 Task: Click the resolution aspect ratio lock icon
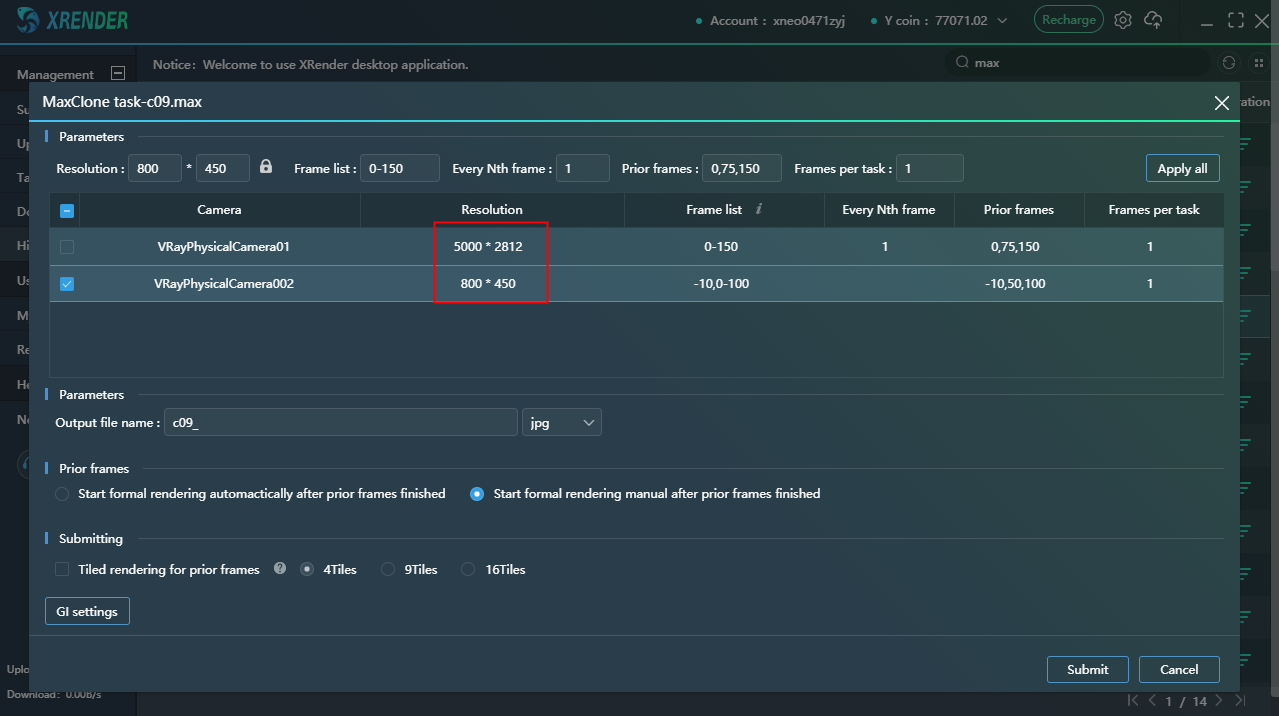tap(266, 167)
